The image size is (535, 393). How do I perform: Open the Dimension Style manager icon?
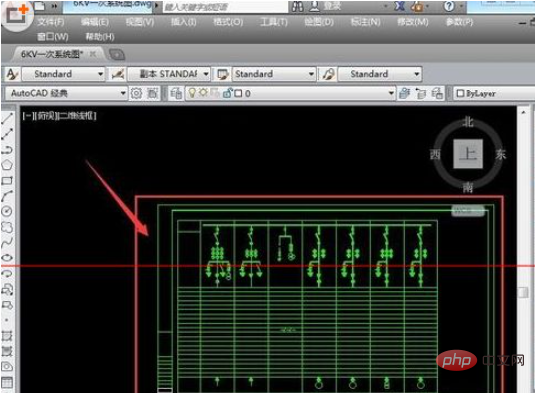click(x=118, y=74)
